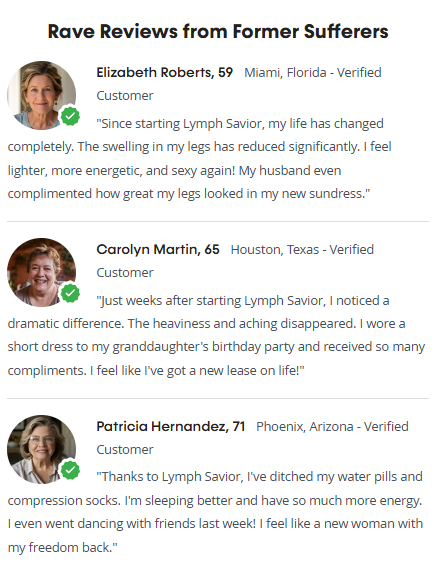
Task: Open Carolyn Martin's profile photo
Action: point(41,272)
